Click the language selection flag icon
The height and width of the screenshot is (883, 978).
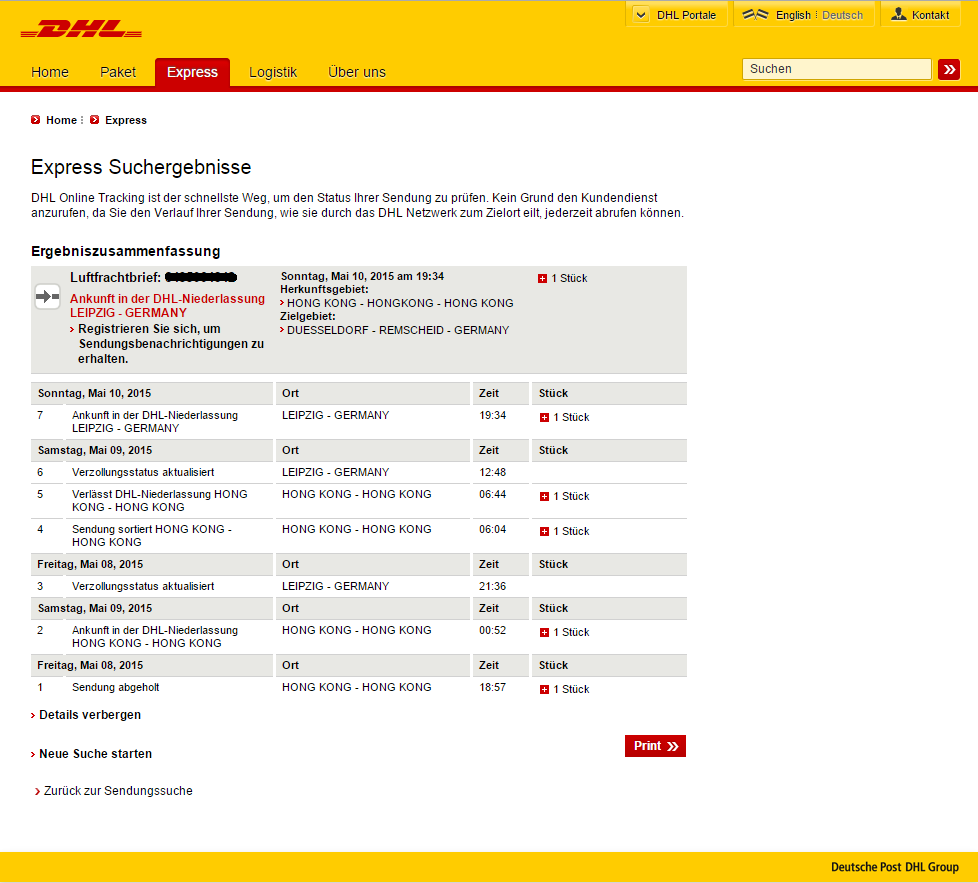click(x=755, y=15)
